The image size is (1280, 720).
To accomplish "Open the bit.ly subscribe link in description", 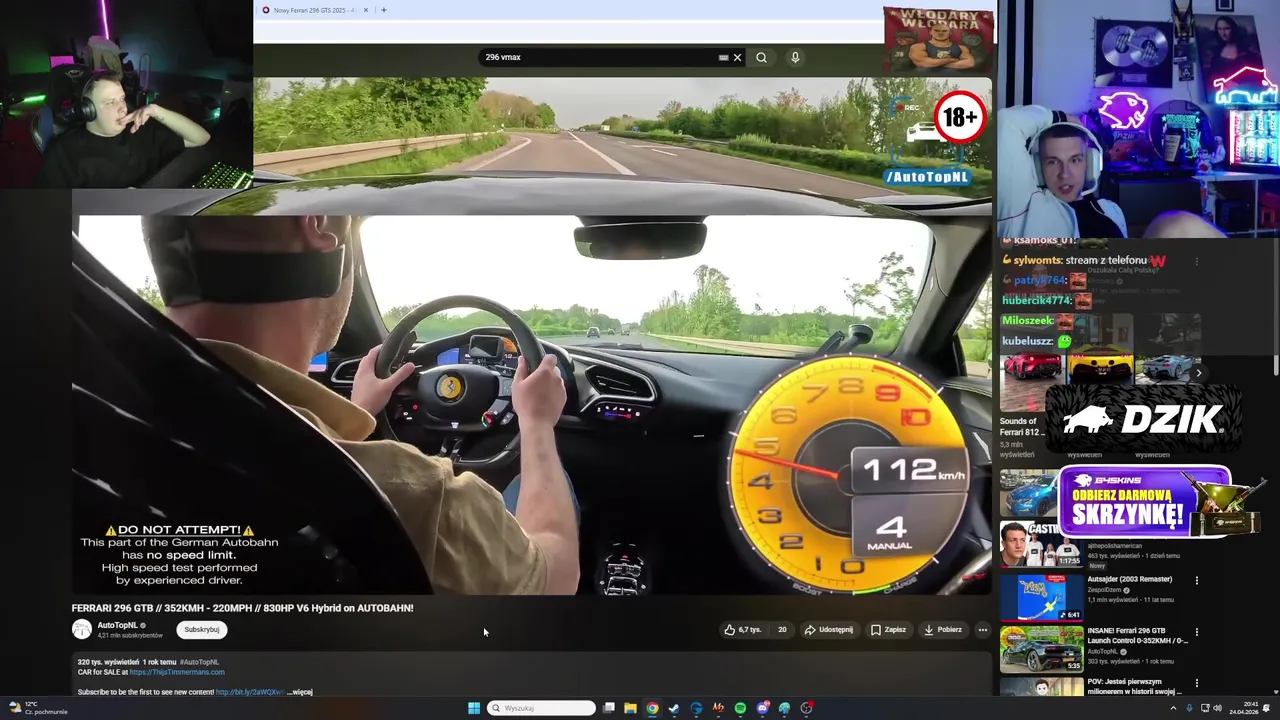I will (250, 692).
